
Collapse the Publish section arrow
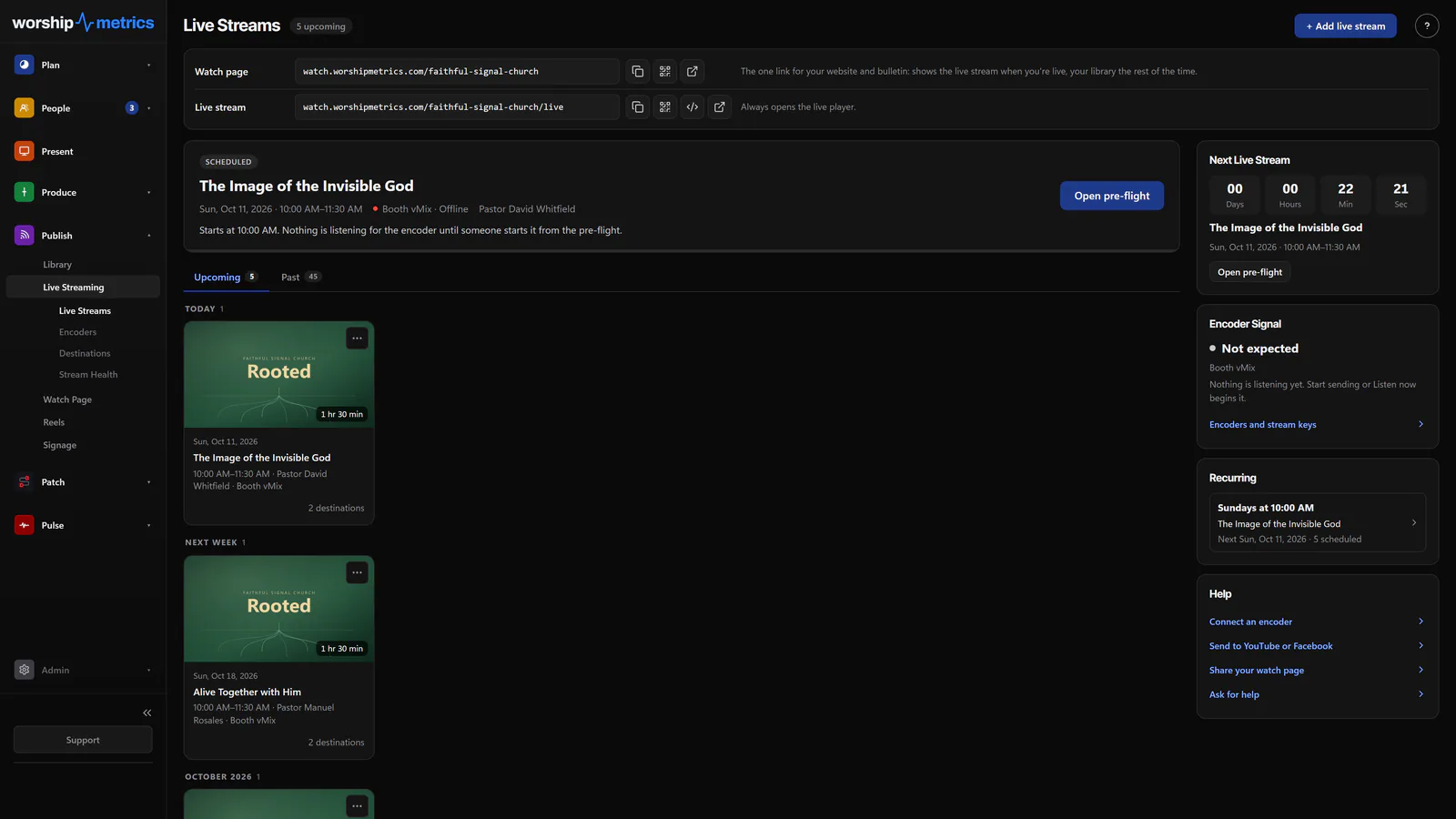tap(149, 236)
